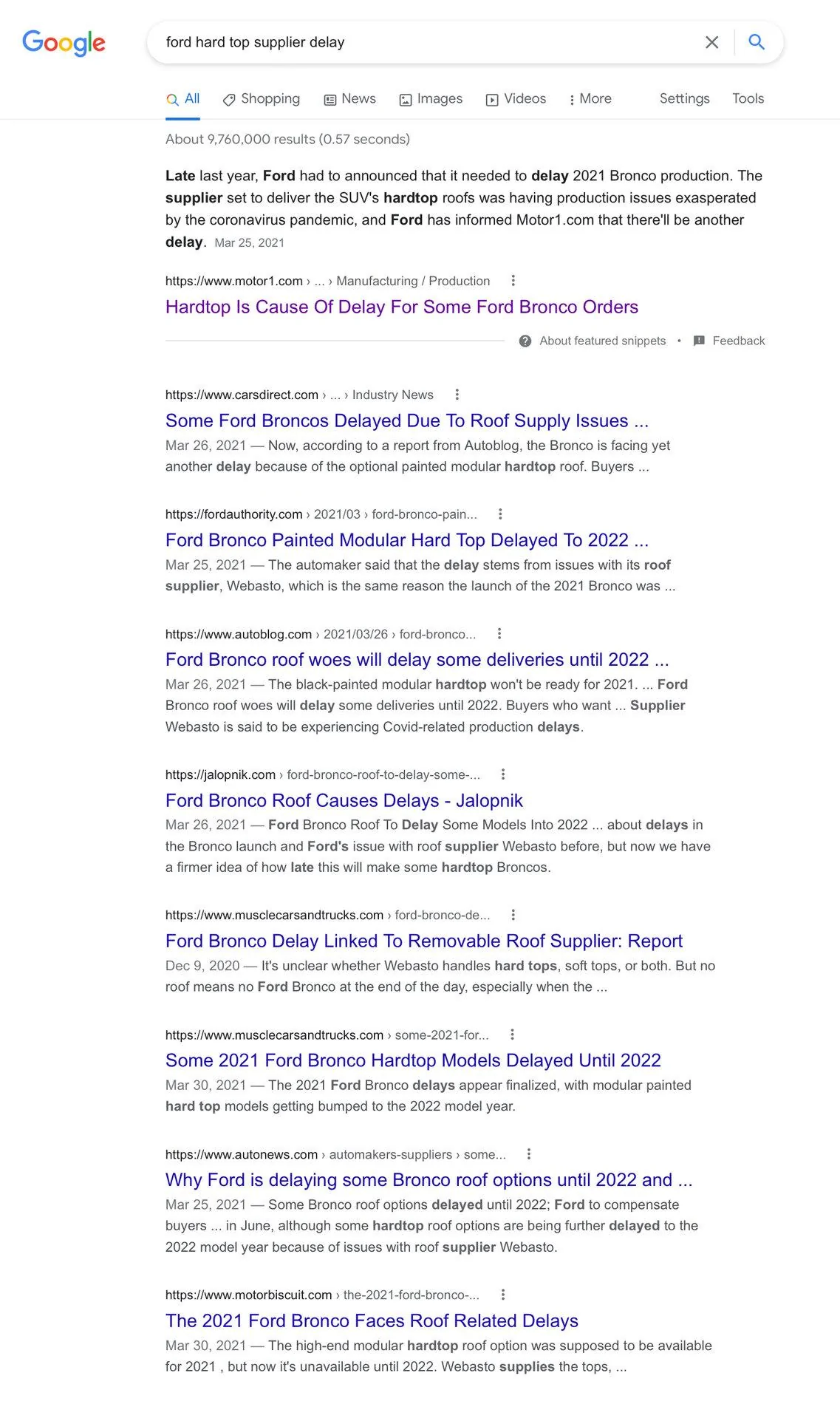Open three-dot menu for motorbiscuit.com result
Viewport: 840px width, 1404px height.
tap(503, 1295)
